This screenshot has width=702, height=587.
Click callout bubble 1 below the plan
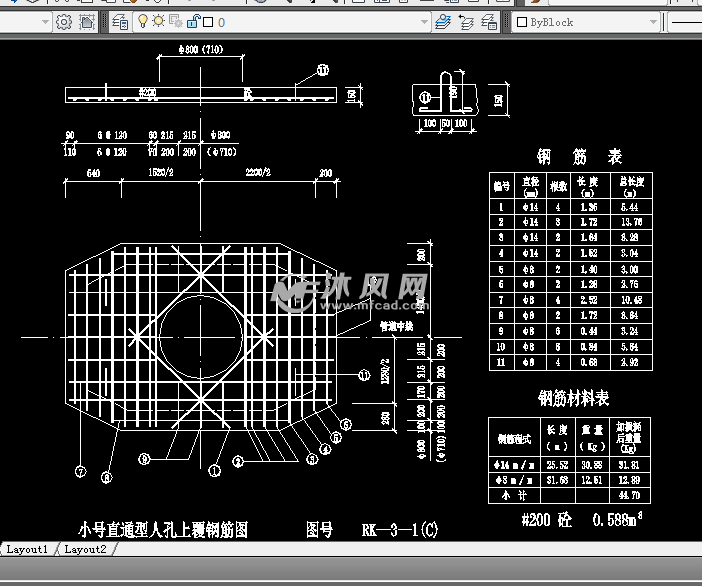pyautogui.click(x=215, y=471)
